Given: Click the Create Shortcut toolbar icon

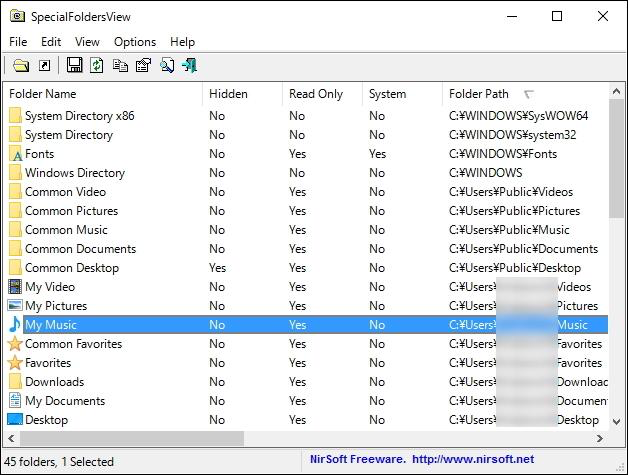Looking at the screenshot, I should click(45, 66).
